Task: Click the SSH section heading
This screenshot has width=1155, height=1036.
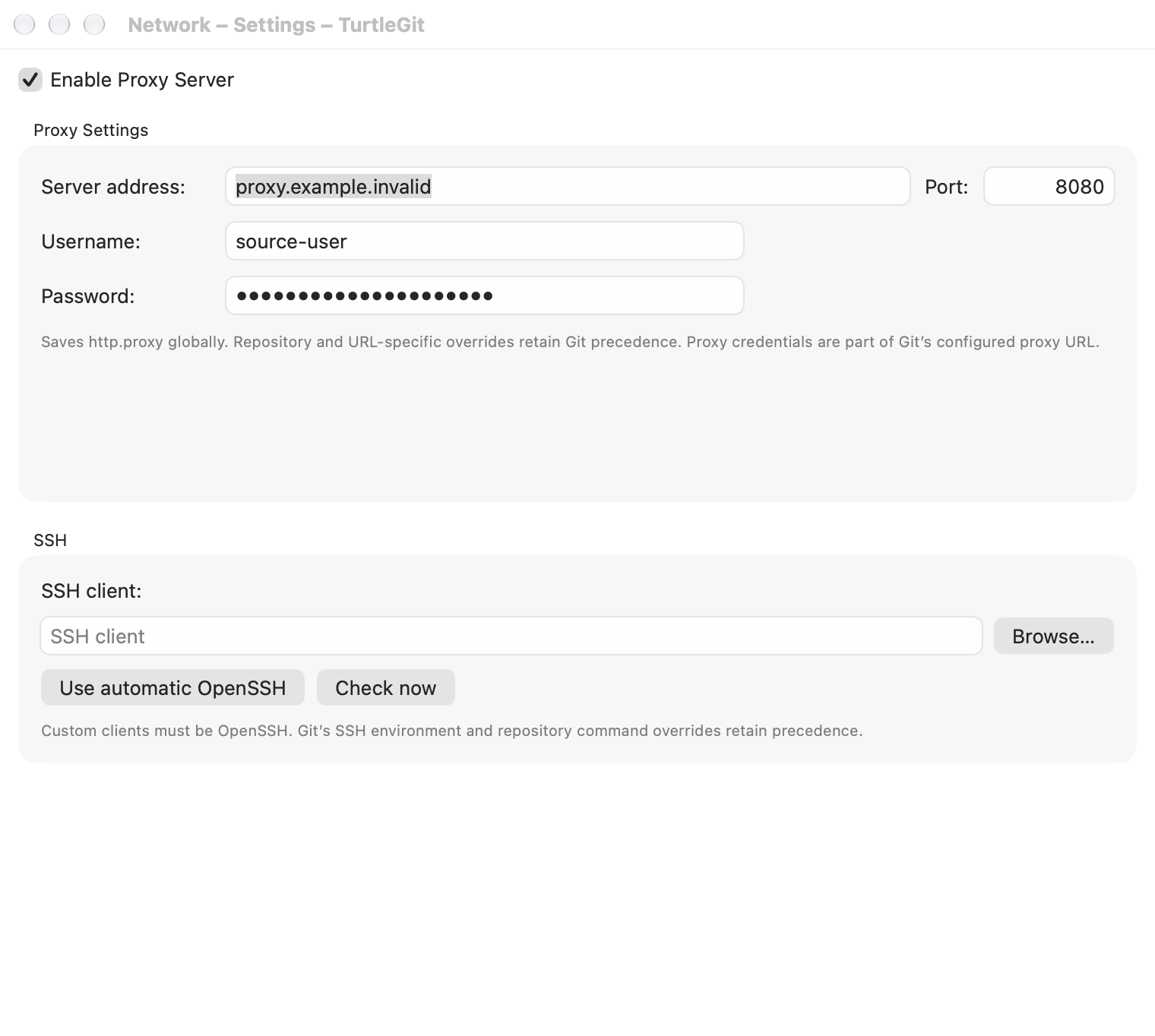Action: tap(50, 540)
